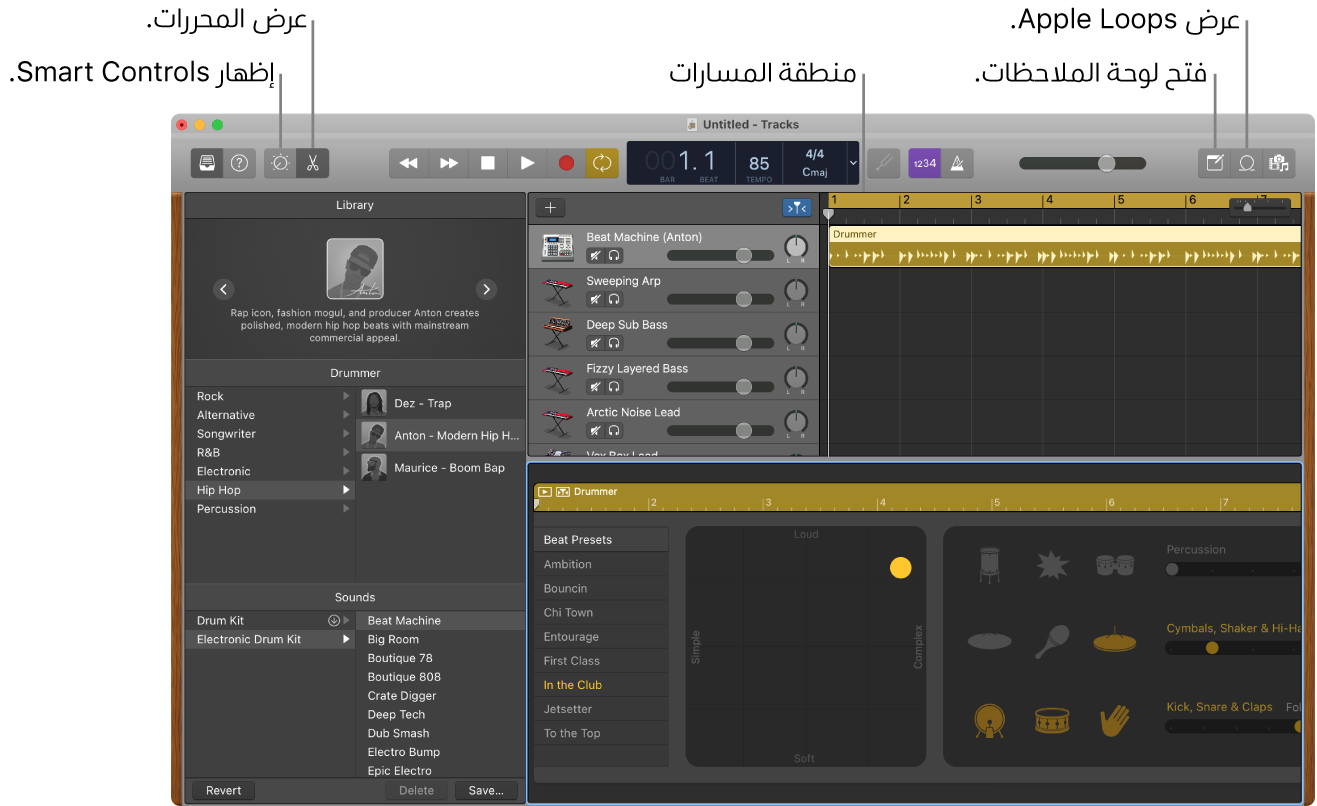This screenshot has width=1317, height=806.
Task: Select the First Class beat preset
Action: click(601, 661)
